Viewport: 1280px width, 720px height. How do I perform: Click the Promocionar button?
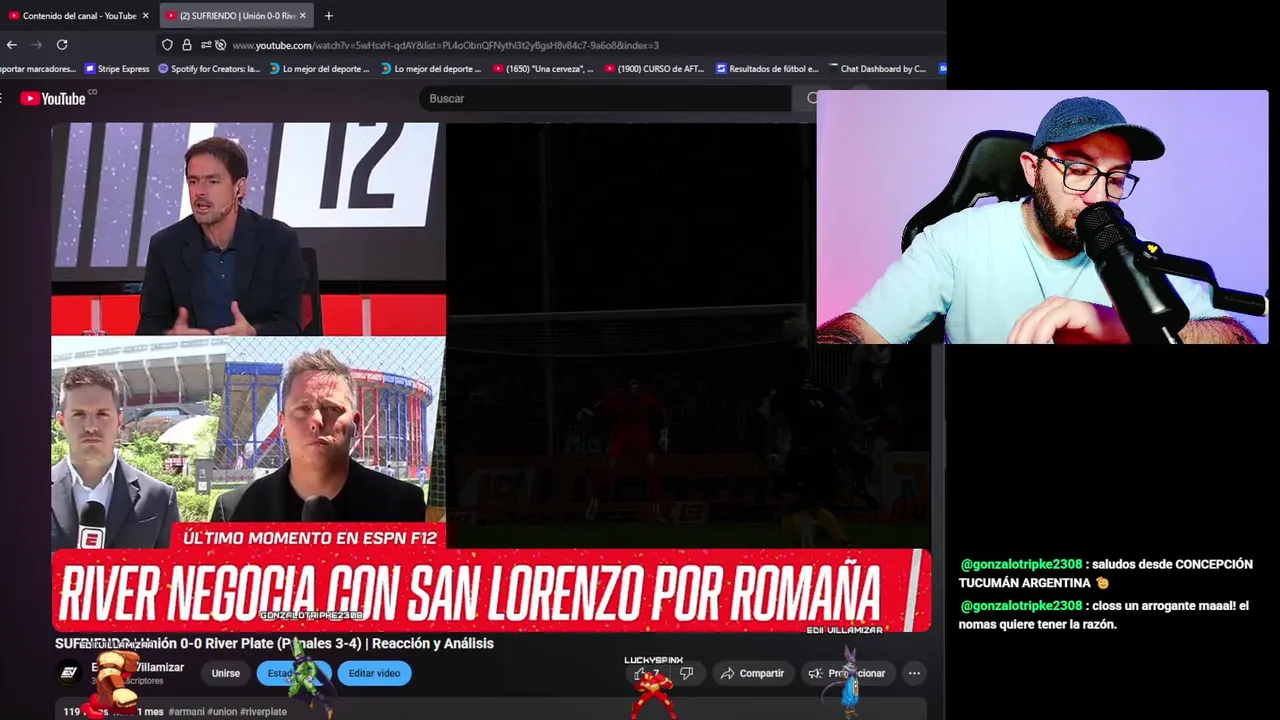click(848, 673)
